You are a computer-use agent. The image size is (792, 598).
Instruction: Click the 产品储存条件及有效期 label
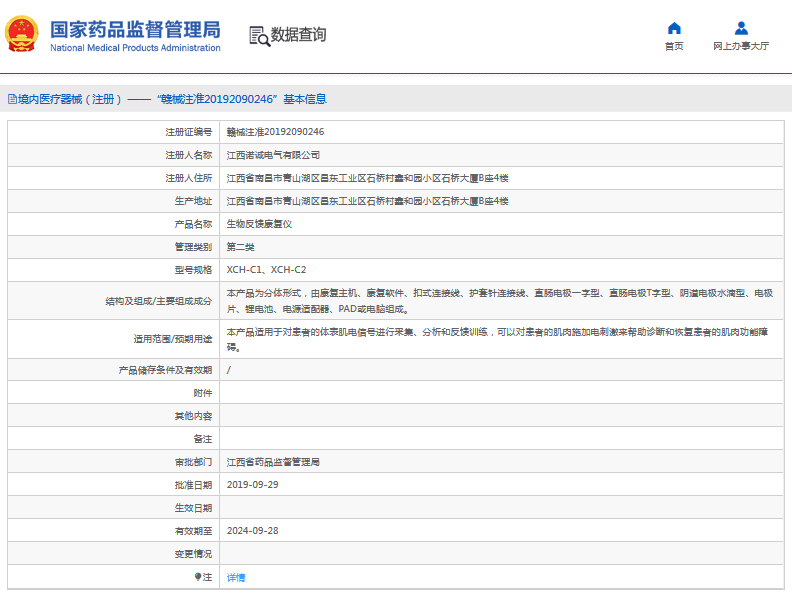click(166, 370)
